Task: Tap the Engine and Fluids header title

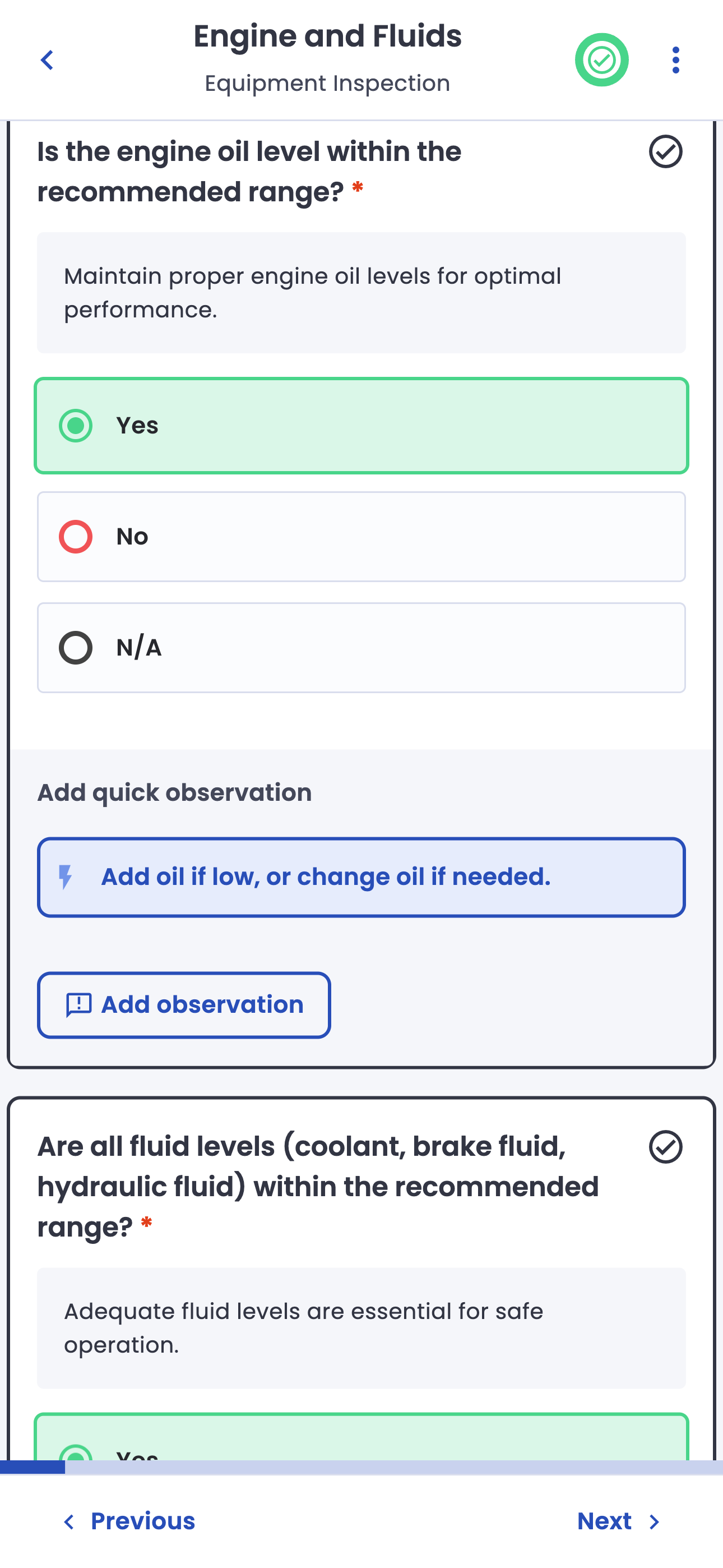Action: coord(327,36)
